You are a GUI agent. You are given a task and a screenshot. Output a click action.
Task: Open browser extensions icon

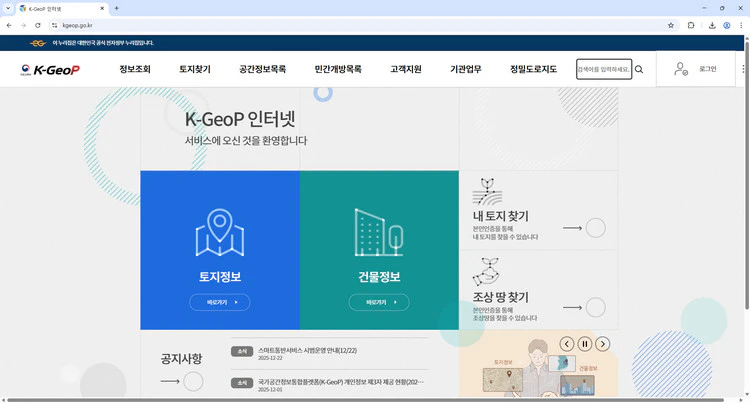(691, 25)
